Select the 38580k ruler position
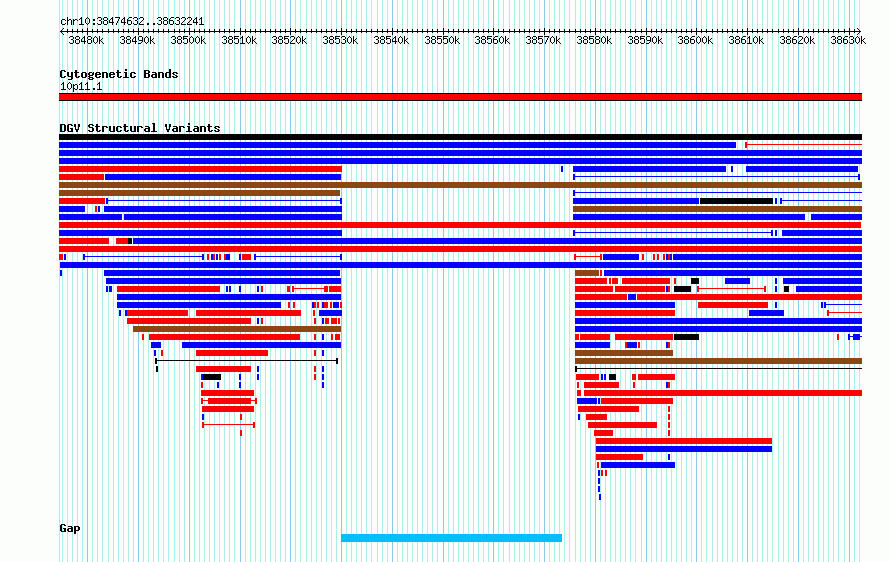Screen dimensions: 890x562 594,40
